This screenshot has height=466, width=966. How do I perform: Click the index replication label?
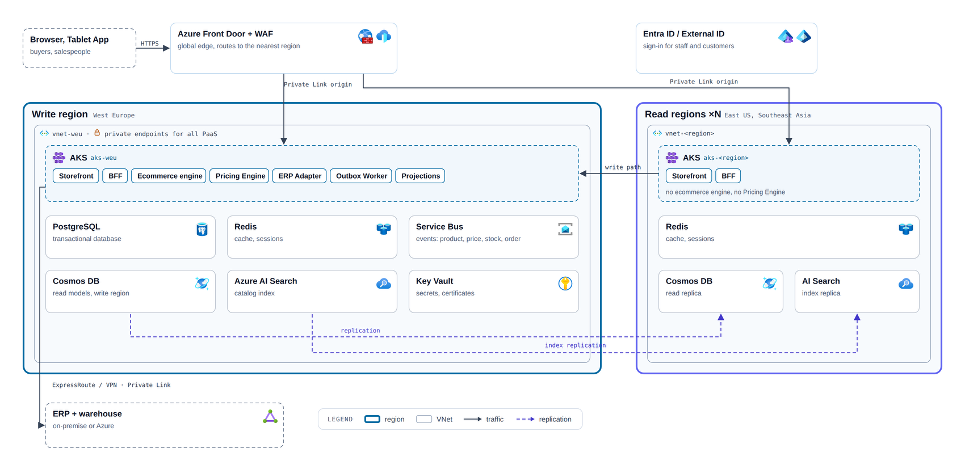[575, 345]
